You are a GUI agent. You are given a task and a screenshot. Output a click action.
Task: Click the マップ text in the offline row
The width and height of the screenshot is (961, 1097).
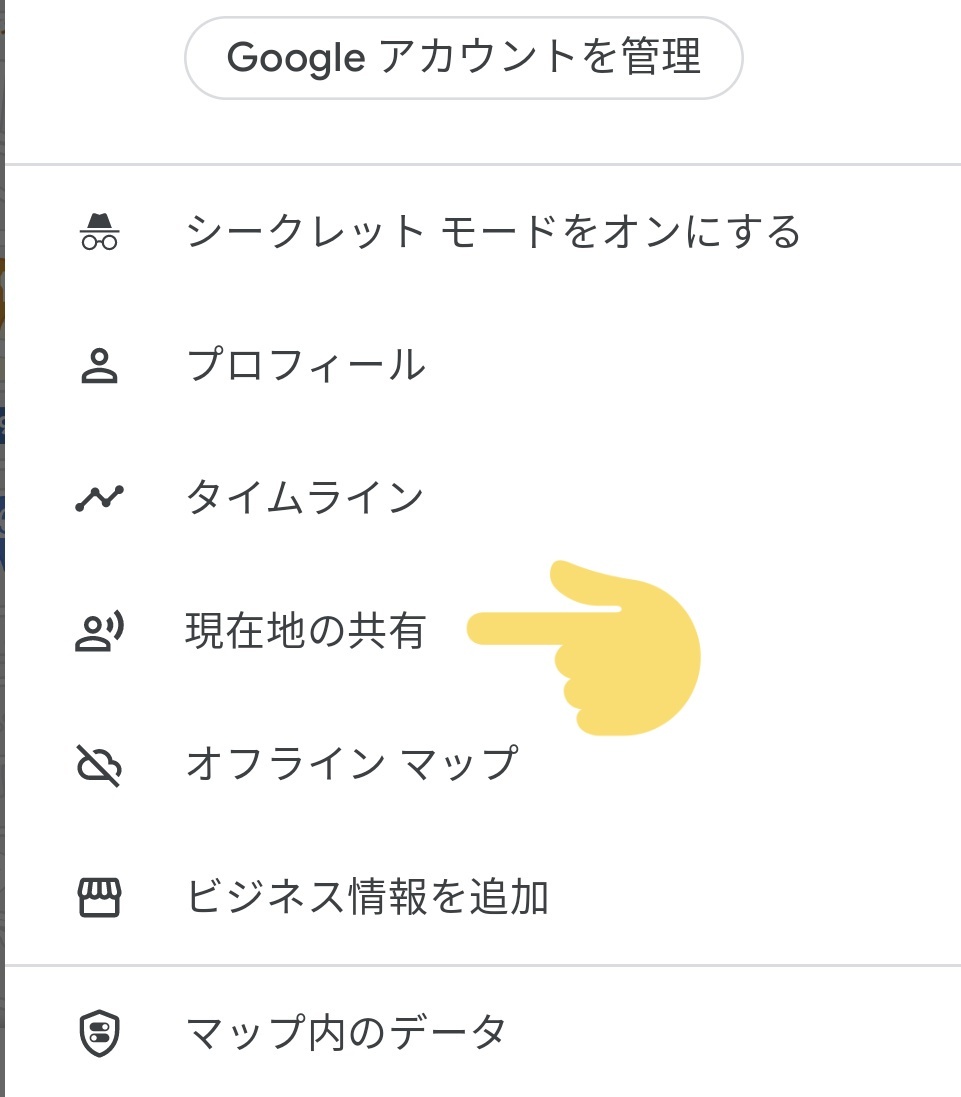pyautogui.click(x=460, y=763)
